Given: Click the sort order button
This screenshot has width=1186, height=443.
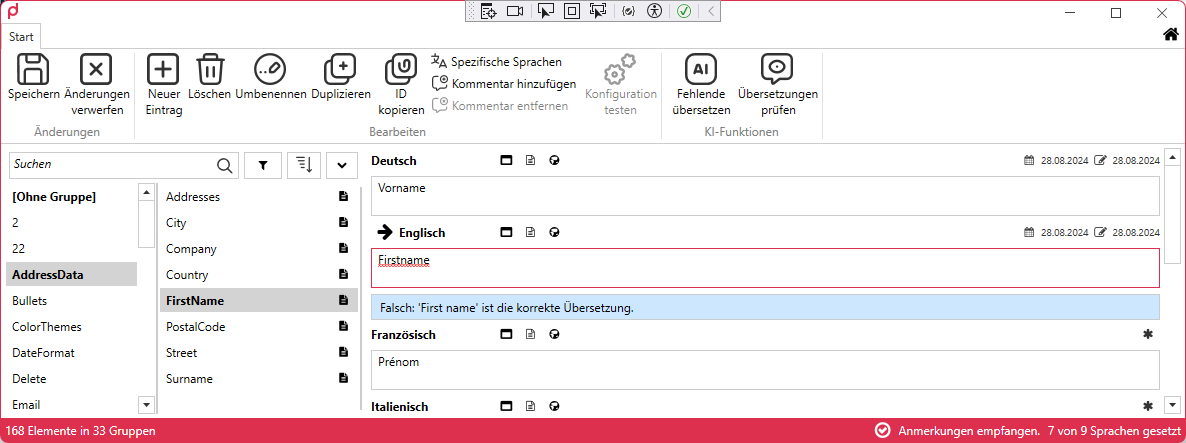Looking at the screenshot, I should click(304, 165).
